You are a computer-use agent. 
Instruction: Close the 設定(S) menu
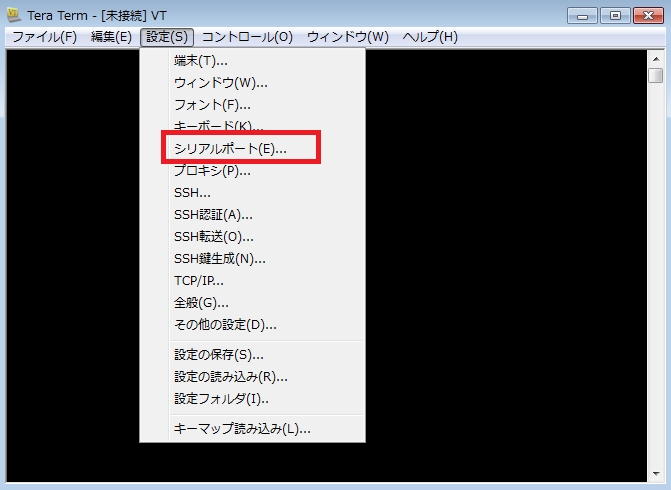point(167,37)
